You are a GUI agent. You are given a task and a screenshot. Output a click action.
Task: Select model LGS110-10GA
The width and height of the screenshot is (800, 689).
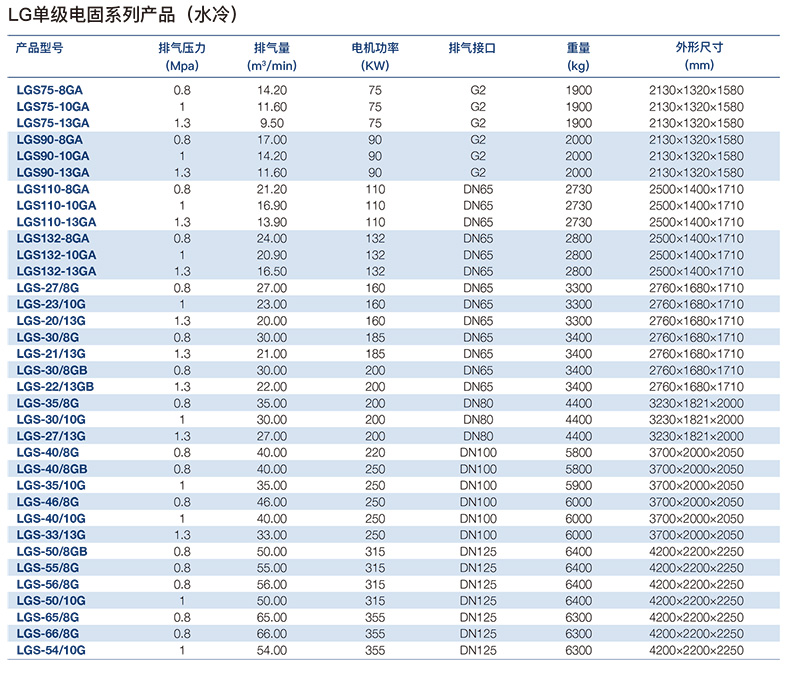56,206
